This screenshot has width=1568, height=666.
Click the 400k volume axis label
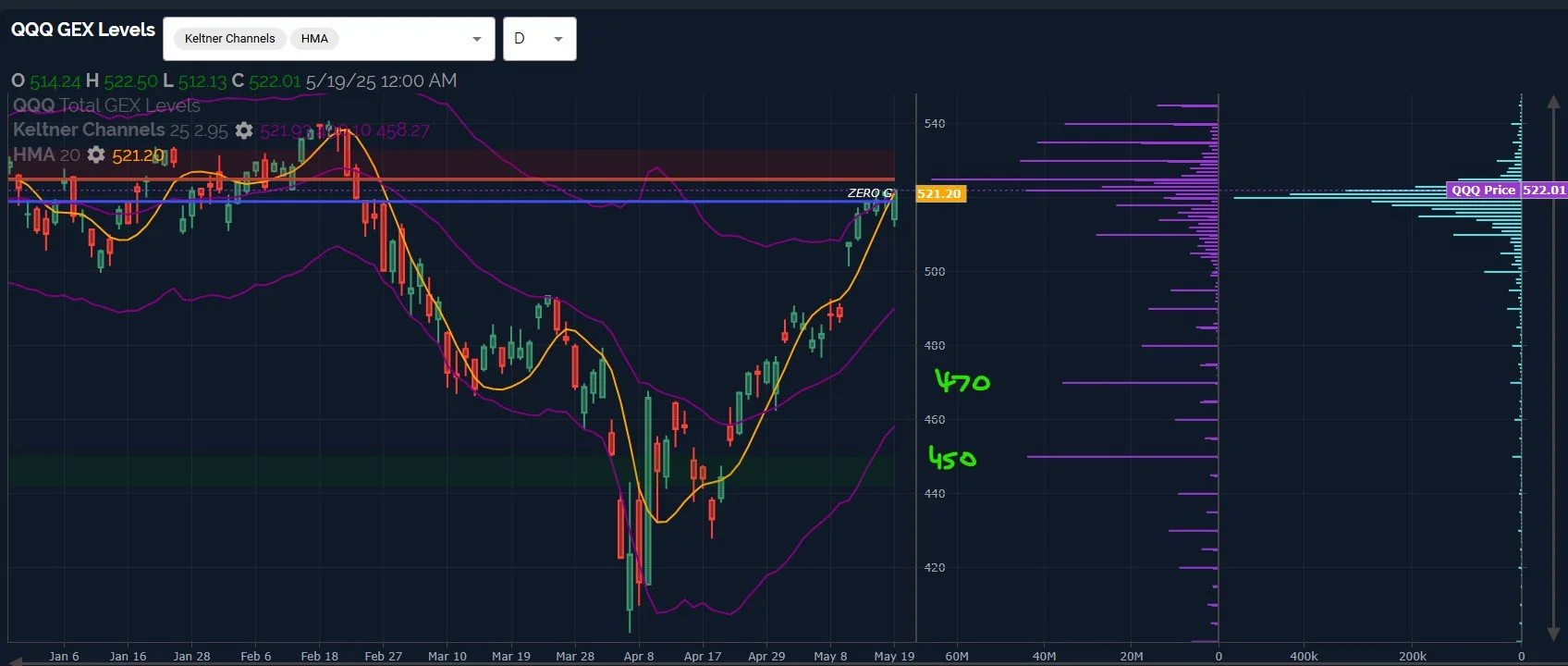click(1304, 656)
